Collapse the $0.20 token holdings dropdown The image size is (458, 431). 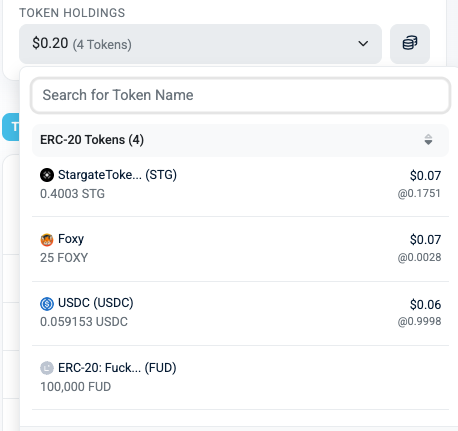pos(200,44)
